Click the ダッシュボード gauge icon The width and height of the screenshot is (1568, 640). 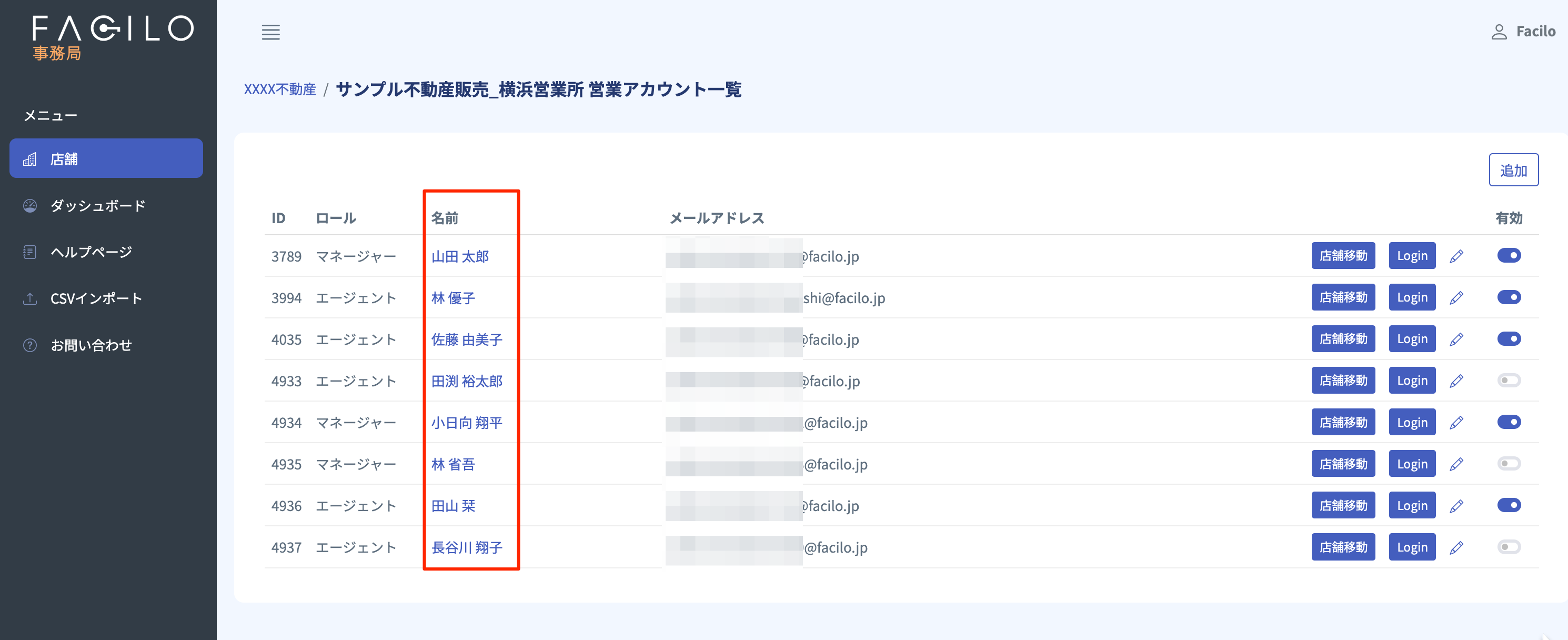(x=30, y=206)
